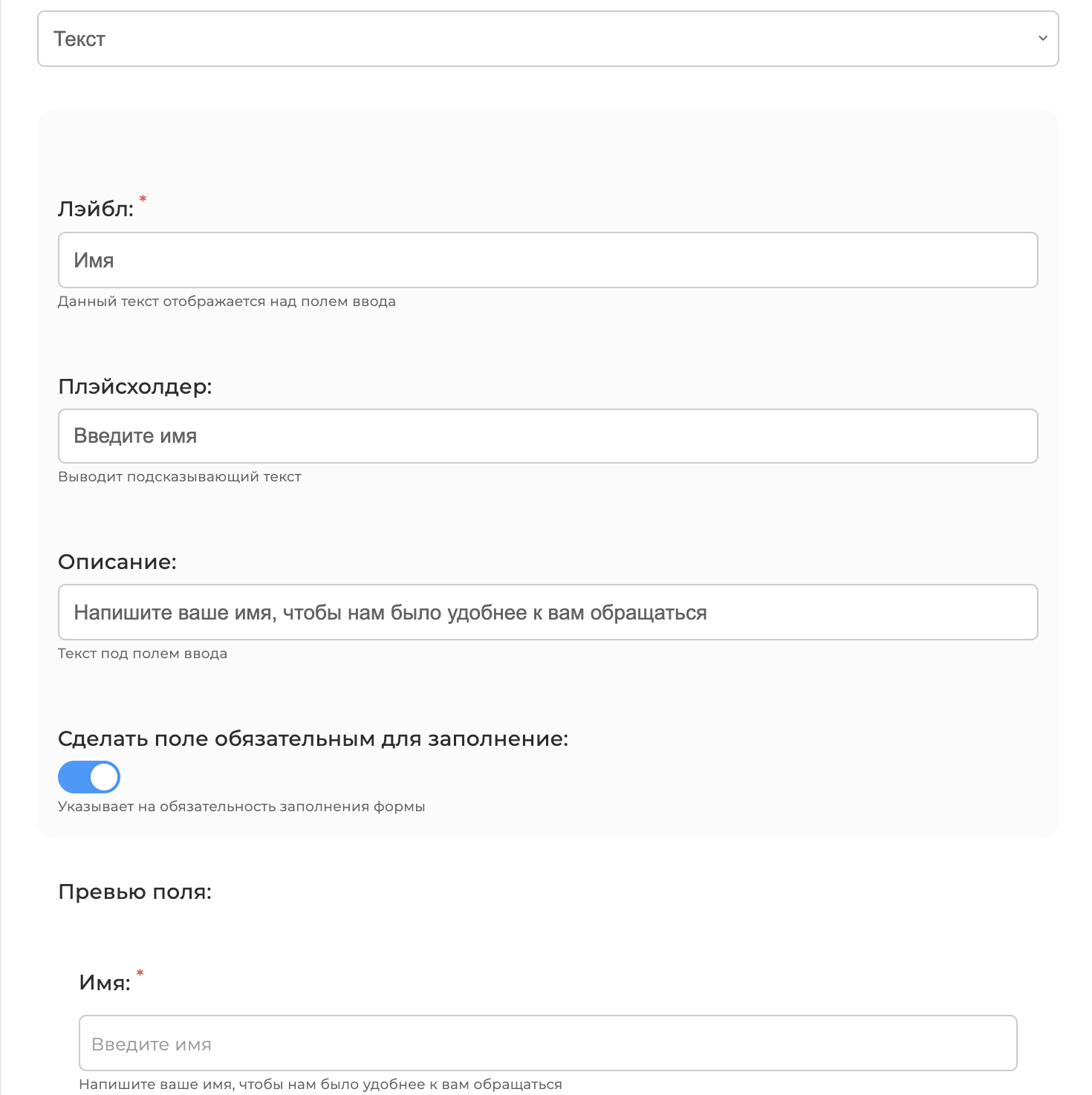Viewport: 1092px width, 1095px height.
Task: Click into the Описание text input
Action: point(547,612)
